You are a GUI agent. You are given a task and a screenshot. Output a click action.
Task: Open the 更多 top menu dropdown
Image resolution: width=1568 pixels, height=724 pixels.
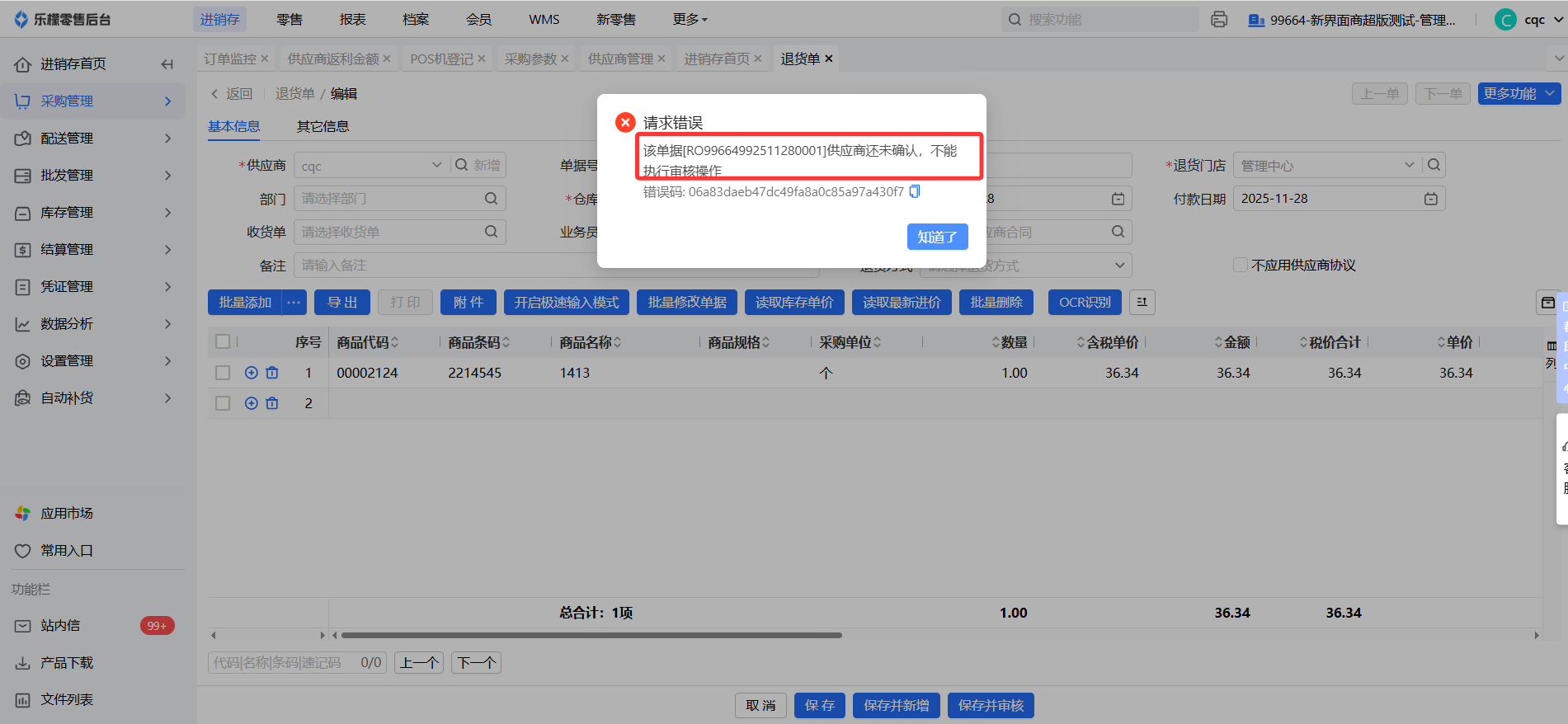coord(690,20)
